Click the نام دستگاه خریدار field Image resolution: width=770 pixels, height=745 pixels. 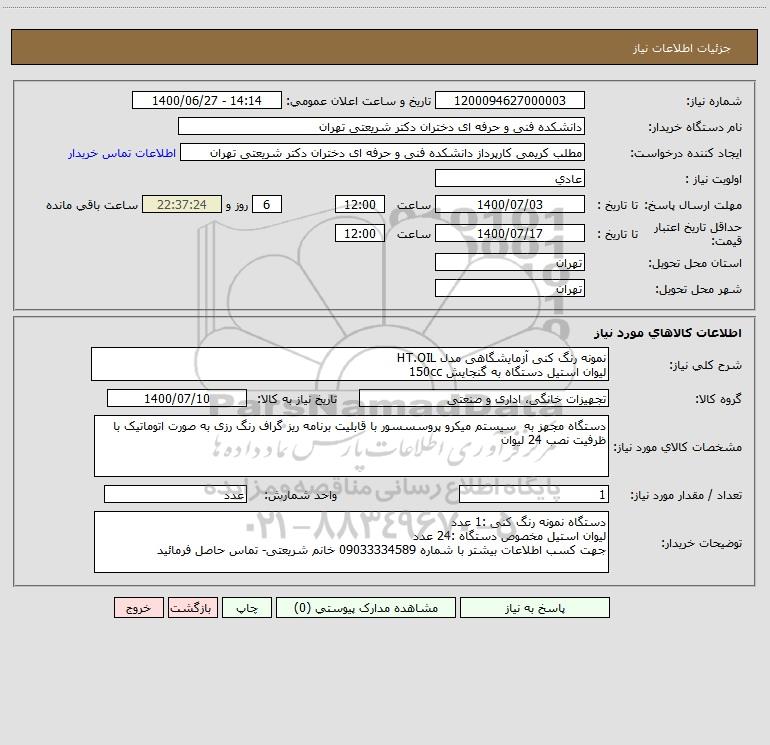coord(381,126)
